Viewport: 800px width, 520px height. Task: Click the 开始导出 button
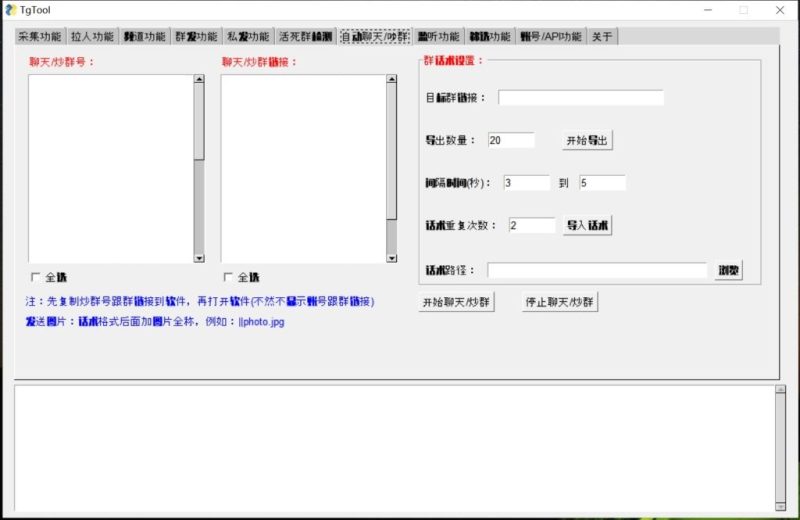[587, 140]
